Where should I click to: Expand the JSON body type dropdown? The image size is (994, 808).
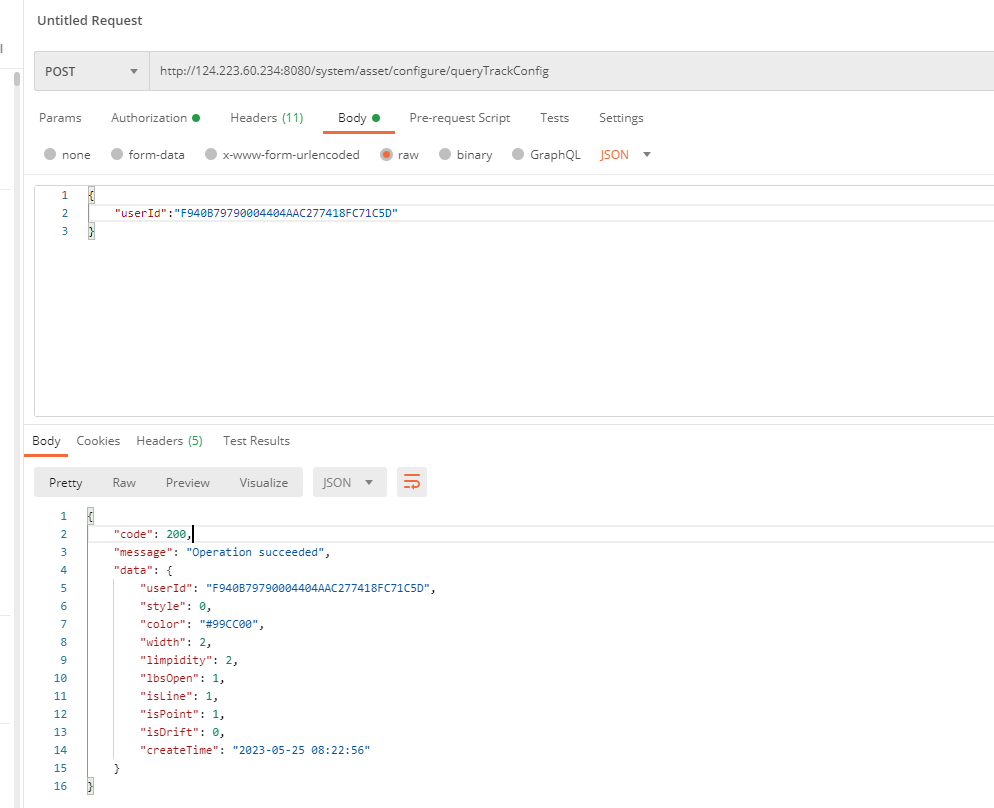tap(625, 155)
